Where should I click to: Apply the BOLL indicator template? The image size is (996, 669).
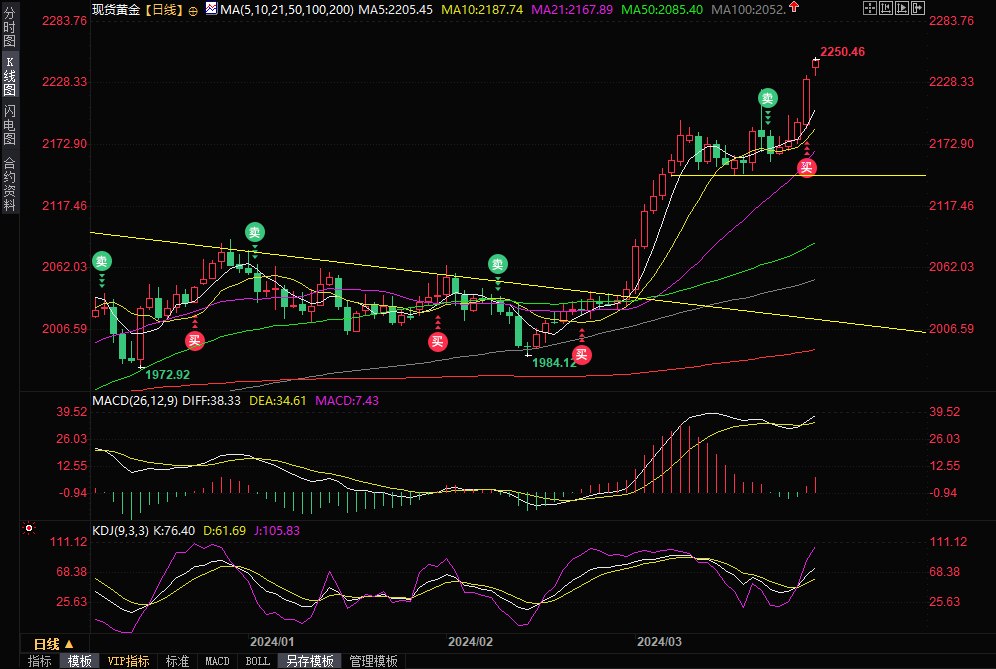tap(257, 661)
